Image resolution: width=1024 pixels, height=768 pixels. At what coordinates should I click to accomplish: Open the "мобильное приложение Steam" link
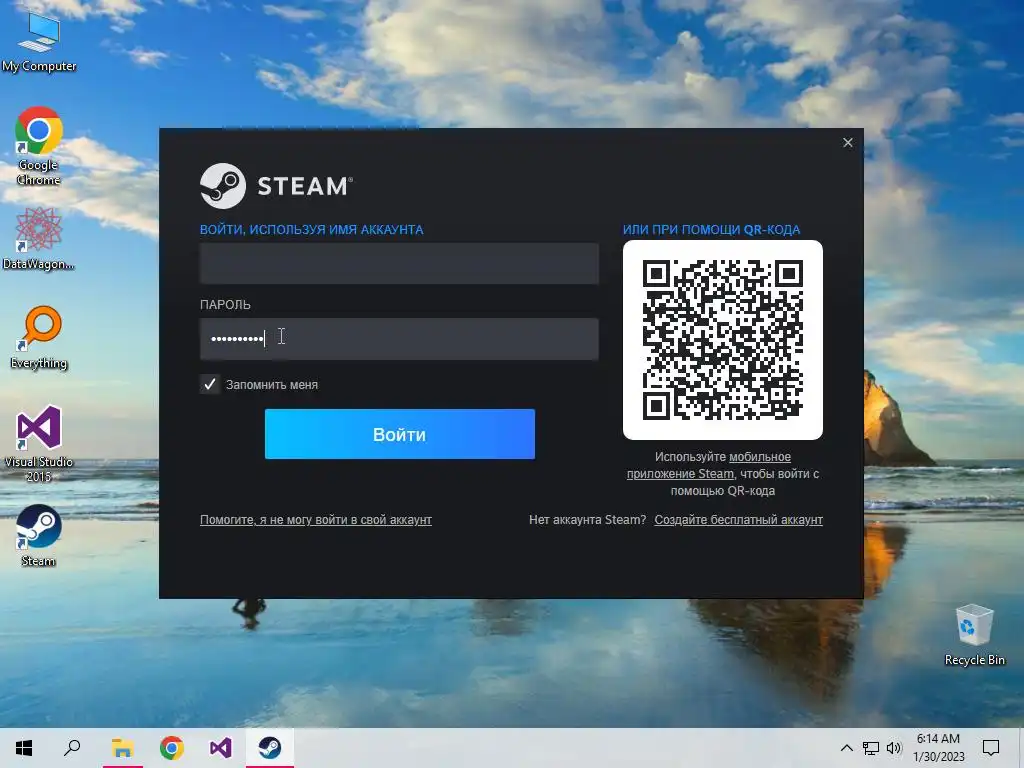pyautogui.click(x=709, y=466)
